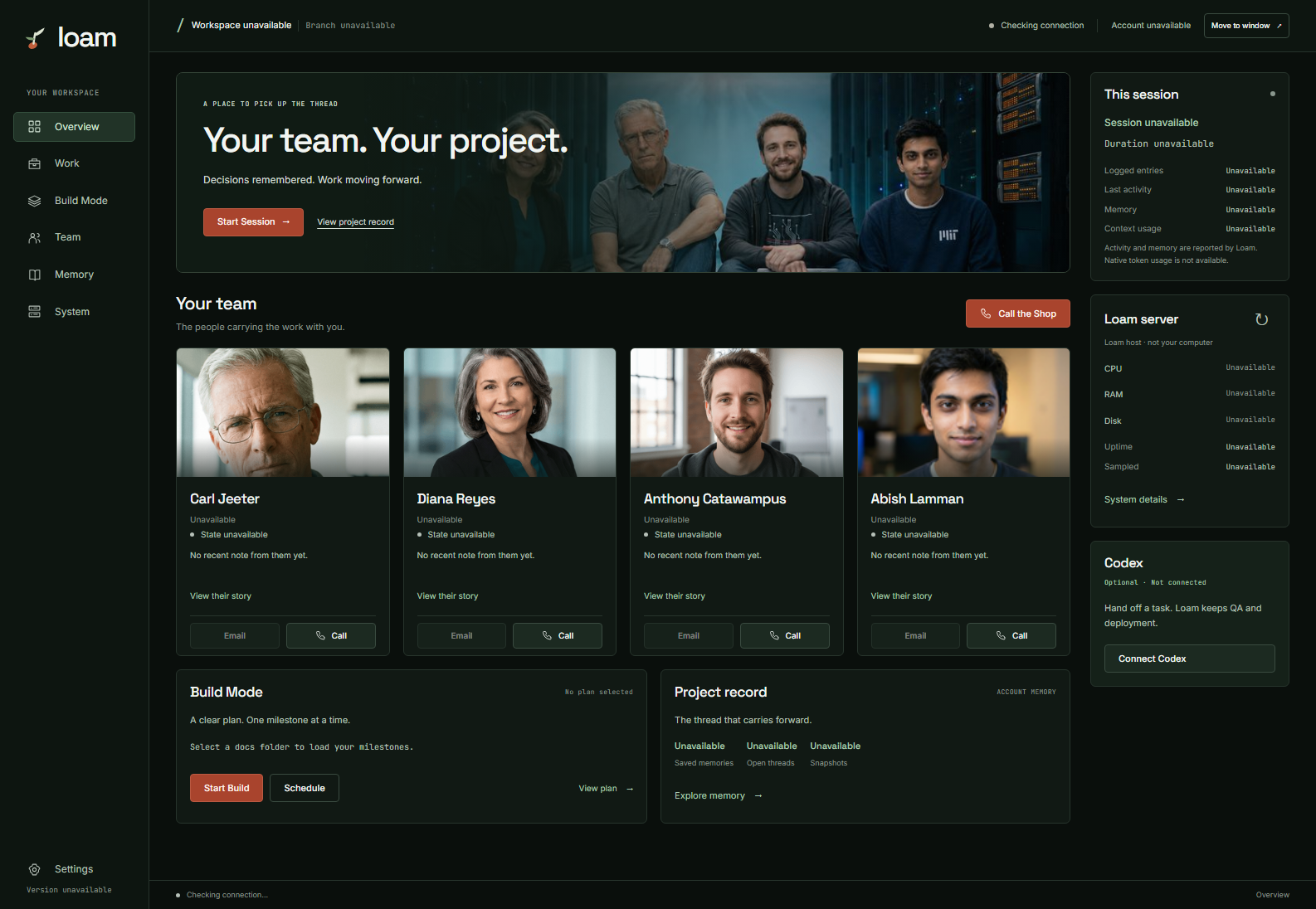Click the Memory book icon
Image resolution: width=1316 pixels, height=909 pixels.
[34, 275]
